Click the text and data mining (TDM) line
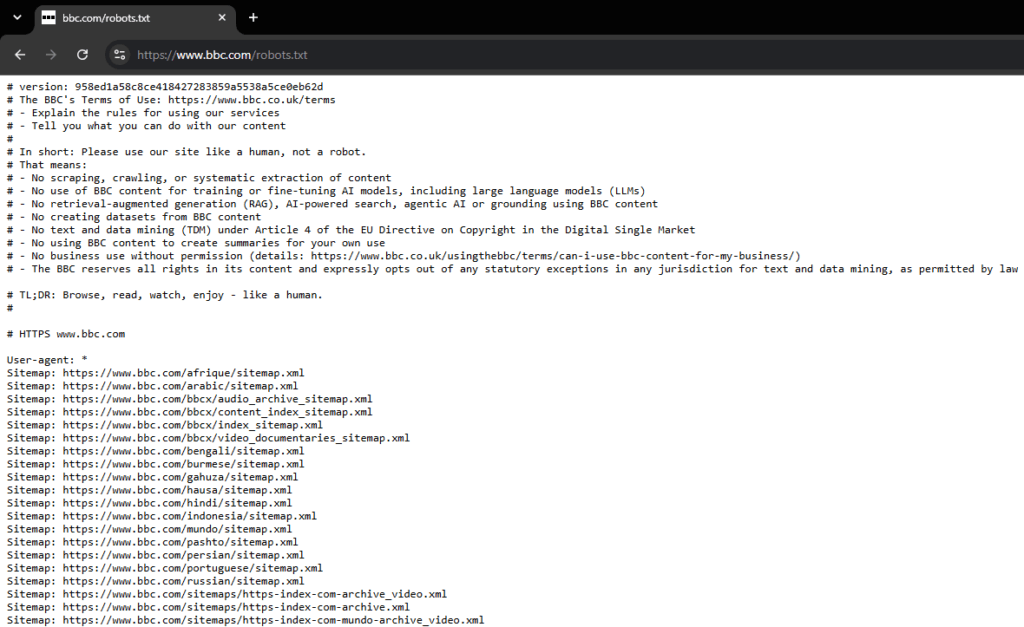Viewport: 1024px width, 627px height. coord(351,230)
